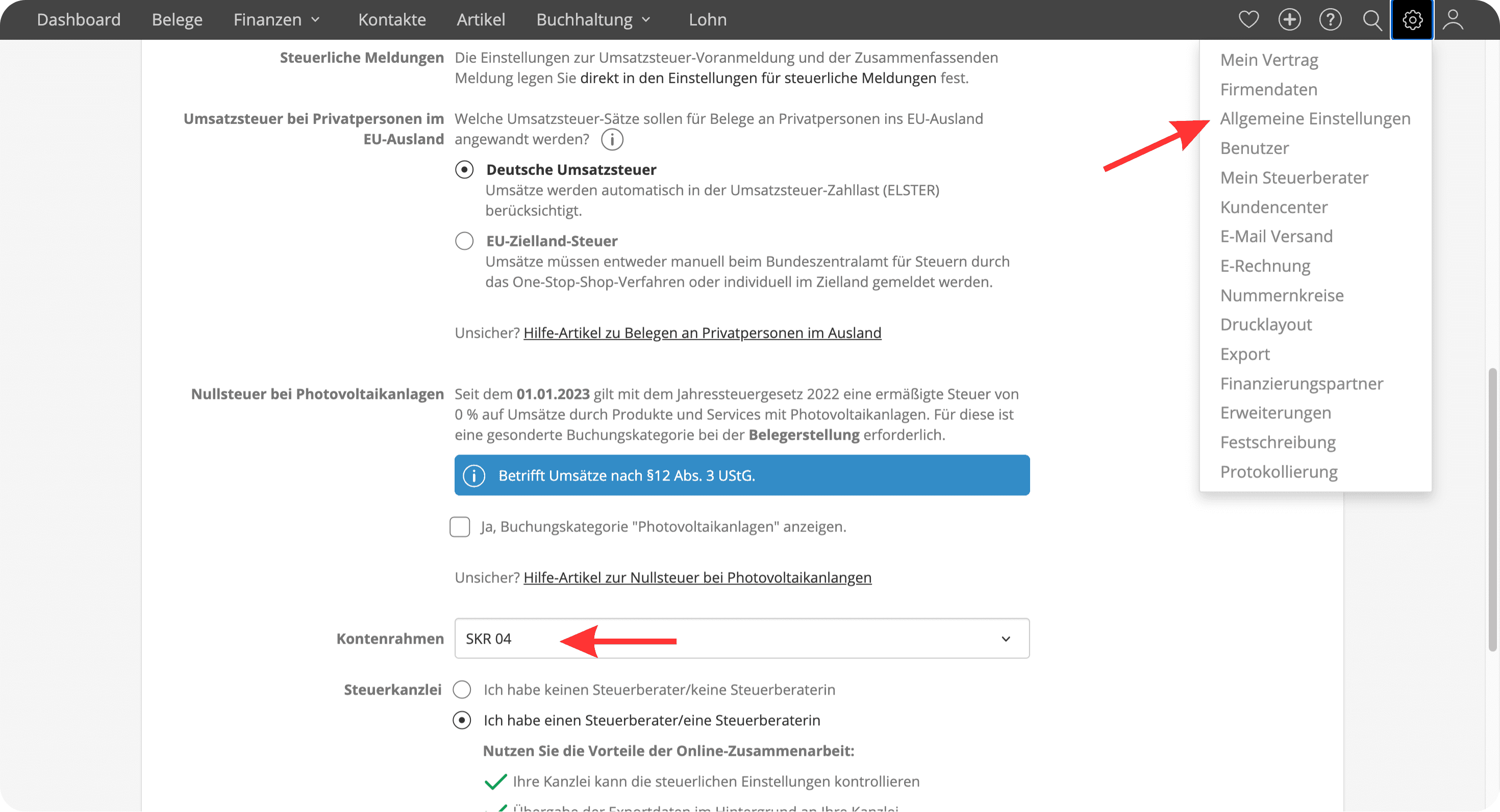Screen dimensions: 1500x812
Task: Follow link to Einstellungen für steuerliche Meldungen
Action: (758, 78)
